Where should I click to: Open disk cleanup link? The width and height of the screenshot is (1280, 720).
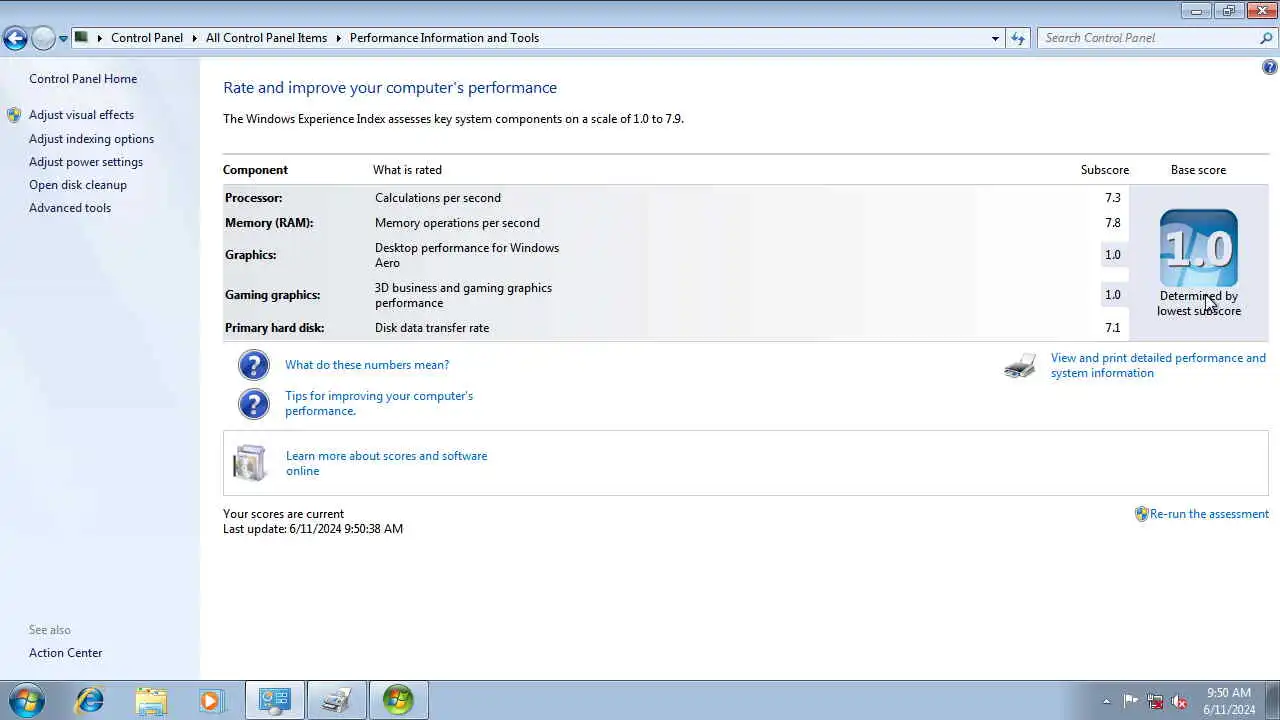(78, 185)
